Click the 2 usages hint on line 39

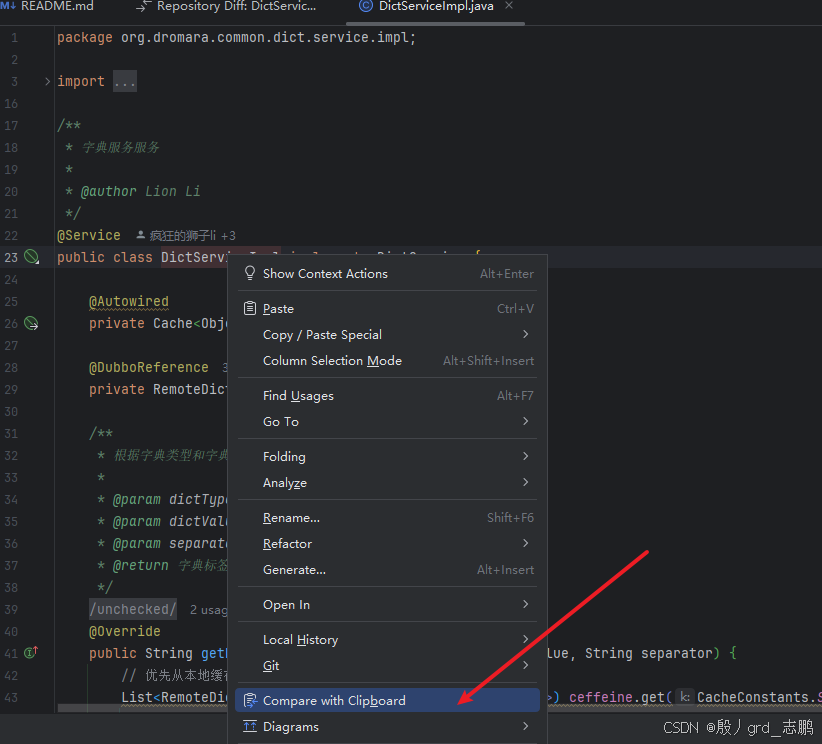pyautogui.click(x=208, y=609)
